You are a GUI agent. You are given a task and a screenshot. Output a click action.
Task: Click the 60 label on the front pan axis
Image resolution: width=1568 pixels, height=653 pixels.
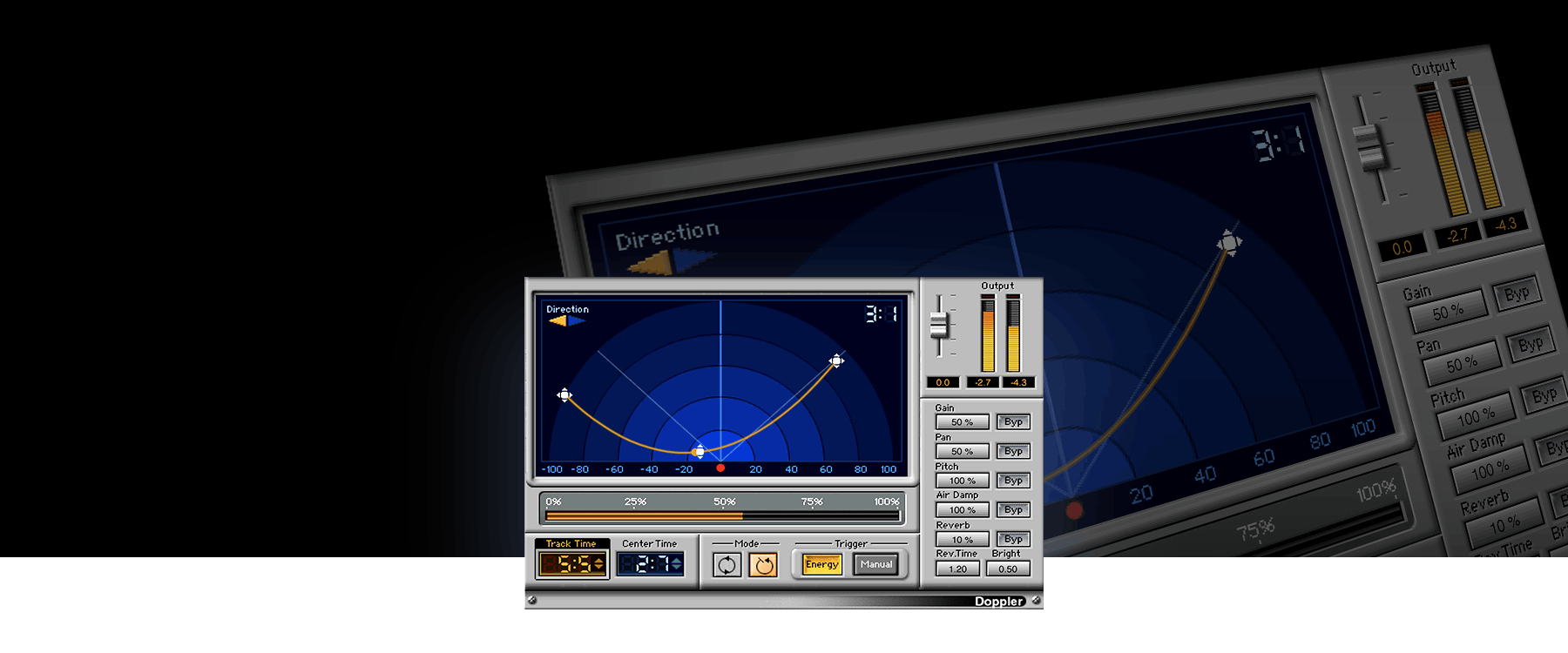tap(826, 469)
